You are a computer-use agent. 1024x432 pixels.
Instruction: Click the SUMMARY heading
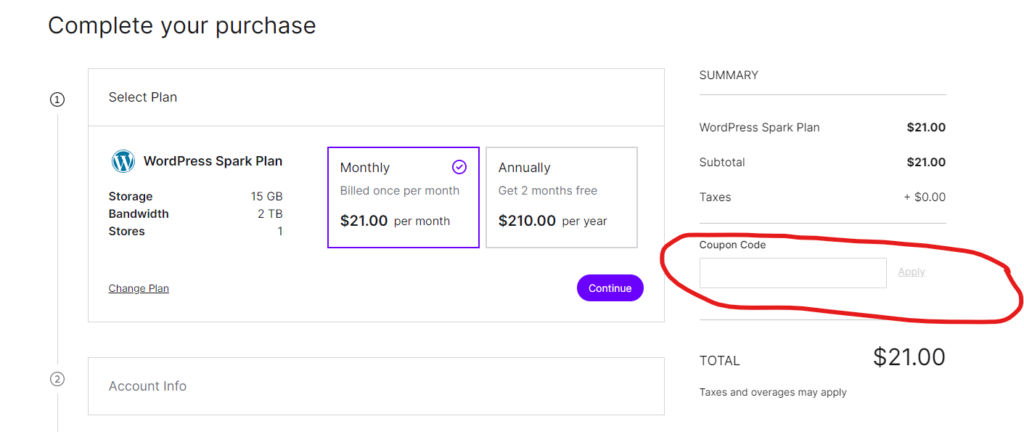point(729,75)
